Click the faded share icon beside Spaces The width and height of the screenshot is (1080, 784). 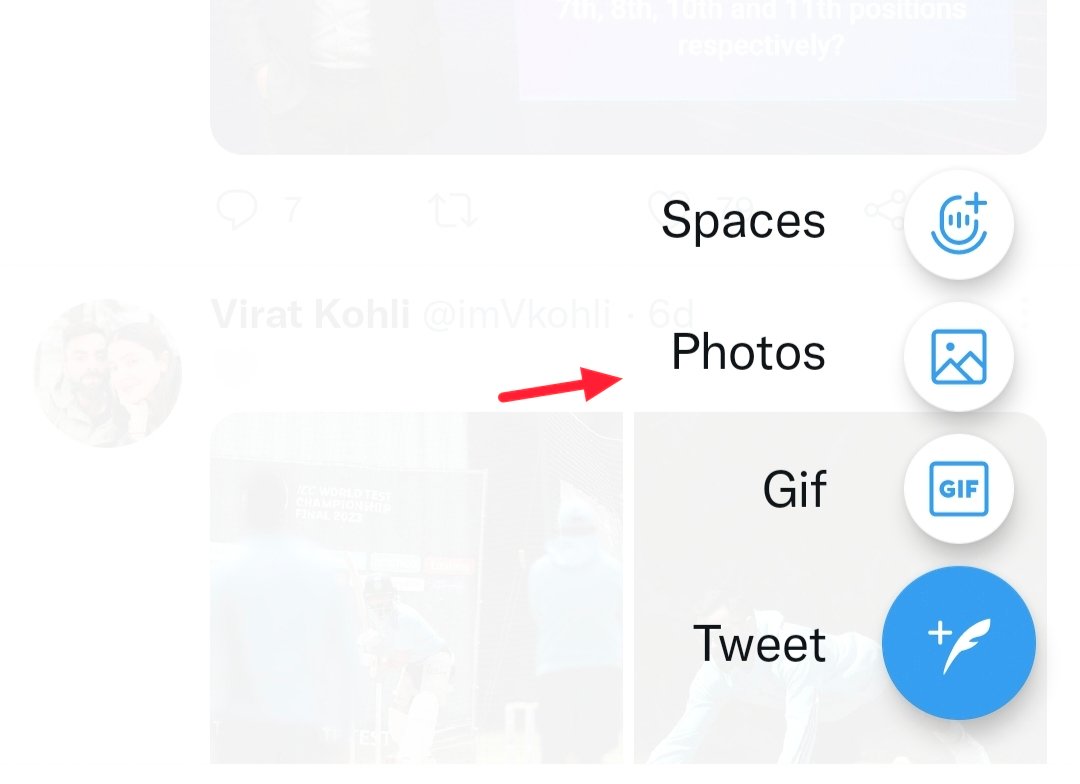point(884,210)
